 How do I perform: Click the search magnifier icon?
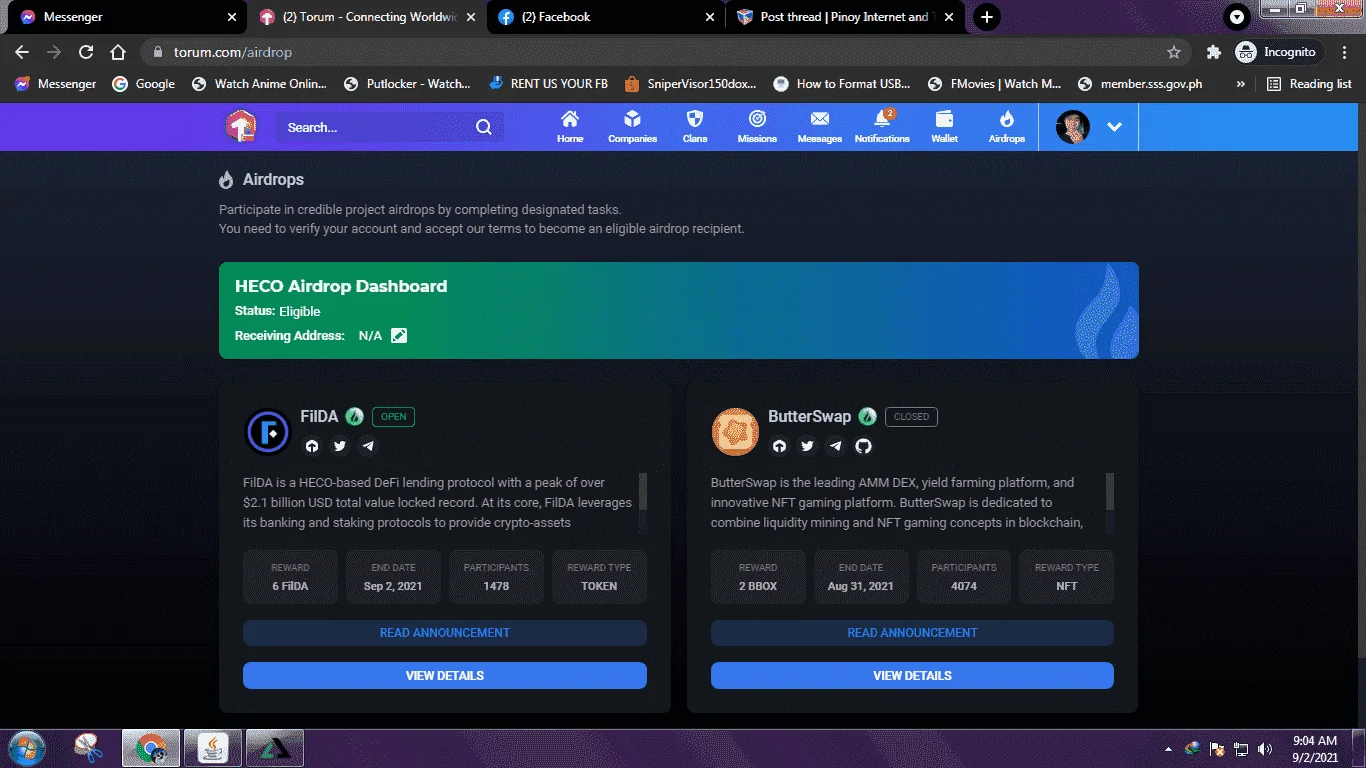484,127
